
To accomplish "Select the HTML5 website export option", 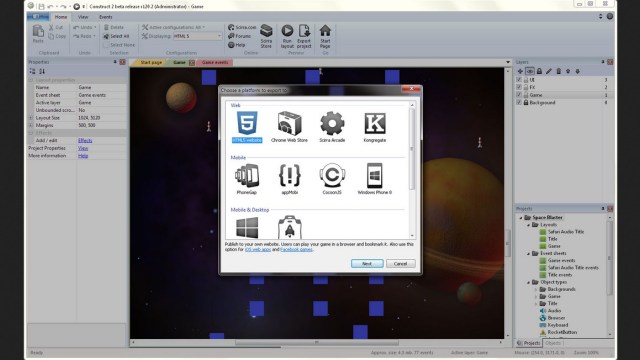I will [x=247, y=127].
